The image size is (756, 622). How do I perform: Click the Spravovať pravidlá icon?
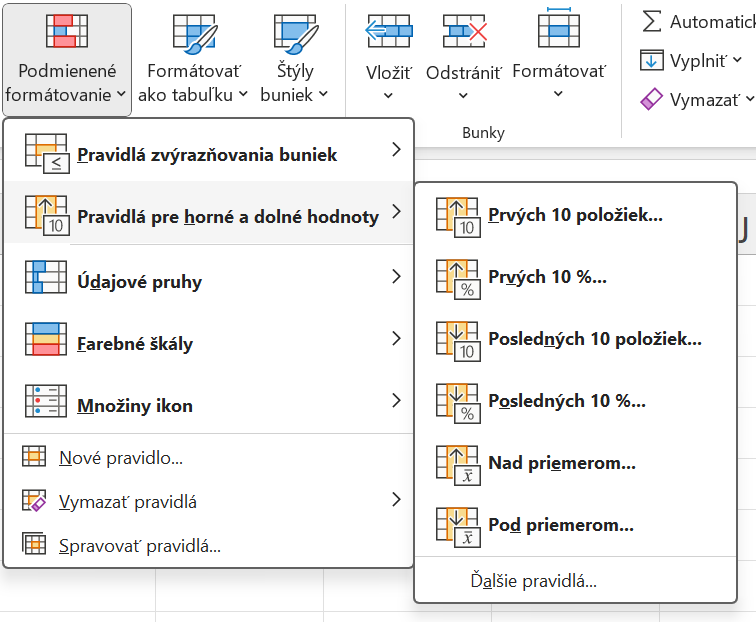click(x=34, y=545)
